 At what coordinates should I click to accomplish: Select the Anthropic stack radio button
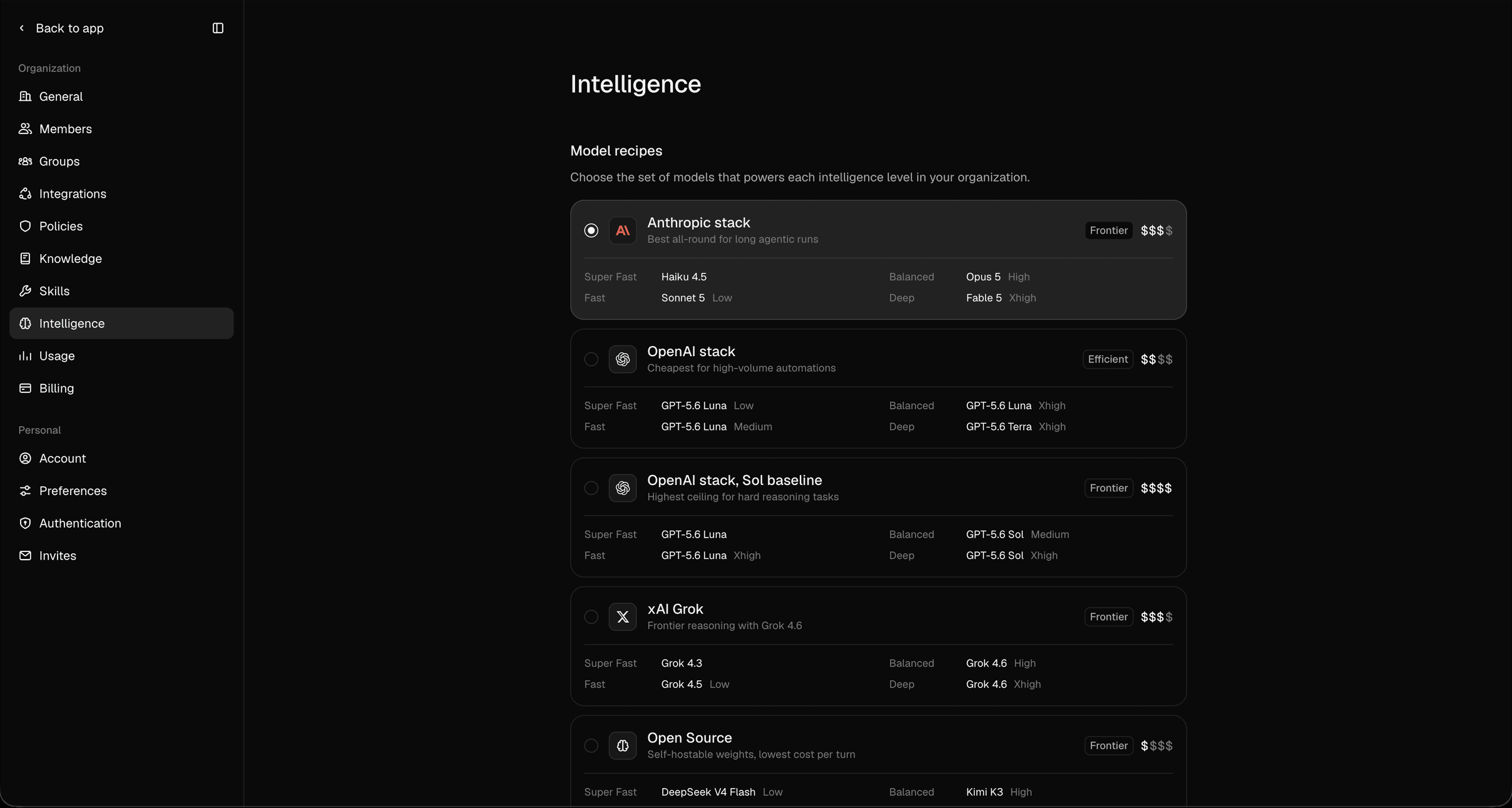[x=591, y=230]
